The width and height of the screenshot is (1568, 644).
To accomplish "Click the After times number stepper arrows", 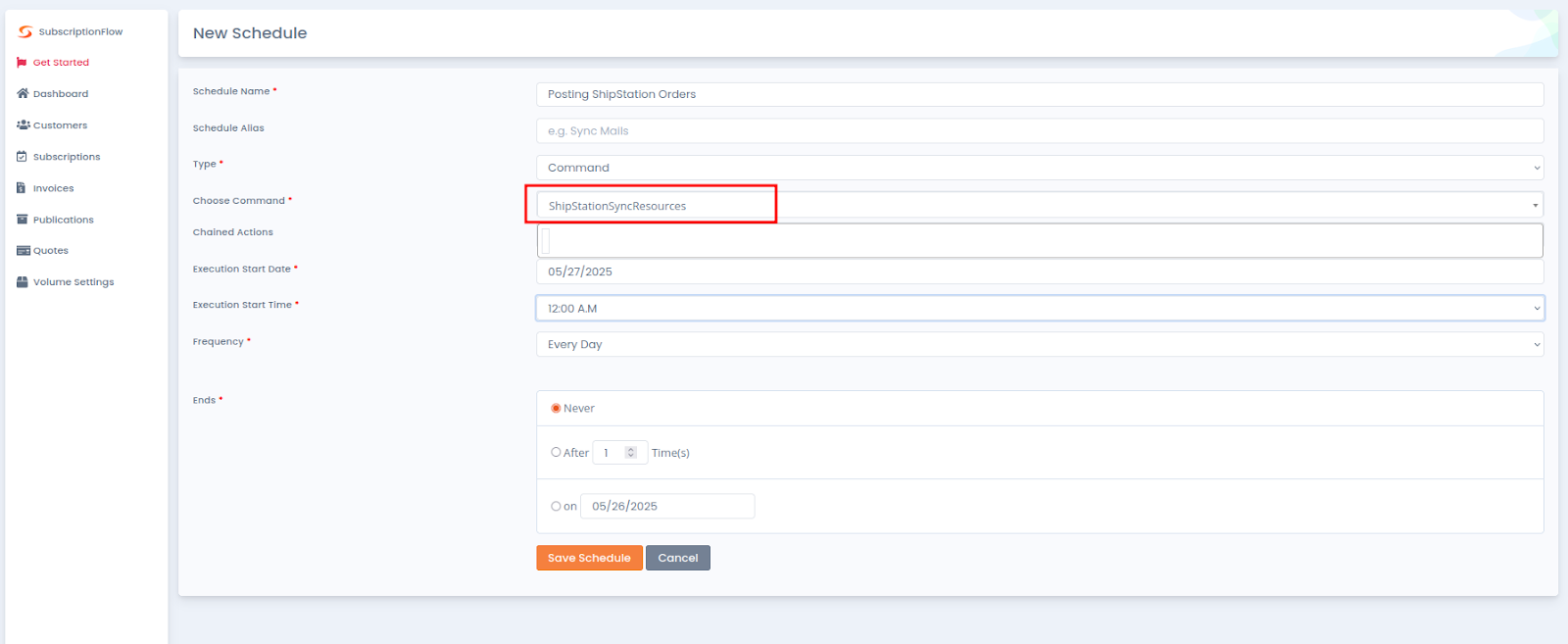I will pyautogui.click(x=631, y=452).
